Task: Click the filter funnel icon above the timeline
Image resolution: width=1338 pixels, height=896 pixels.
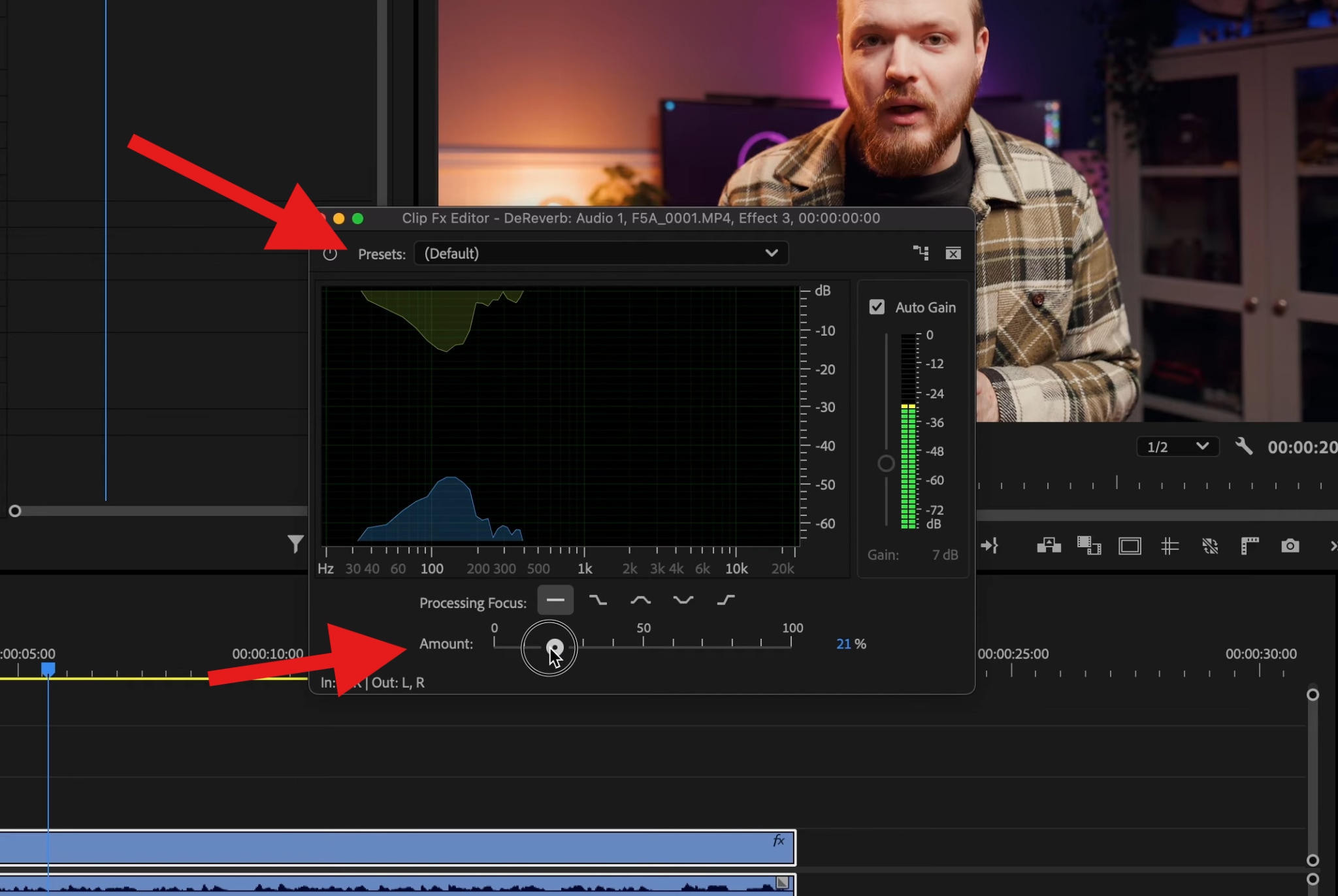Action: click(x=295, y=543)
